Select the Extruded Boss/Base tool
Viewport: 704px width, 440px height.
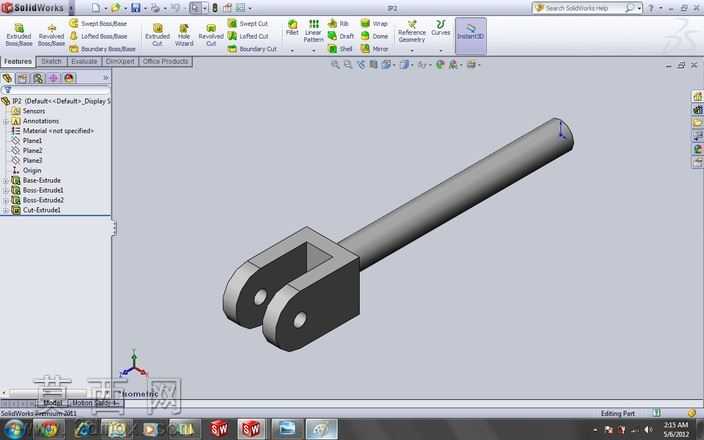click(x=18, y=35)
